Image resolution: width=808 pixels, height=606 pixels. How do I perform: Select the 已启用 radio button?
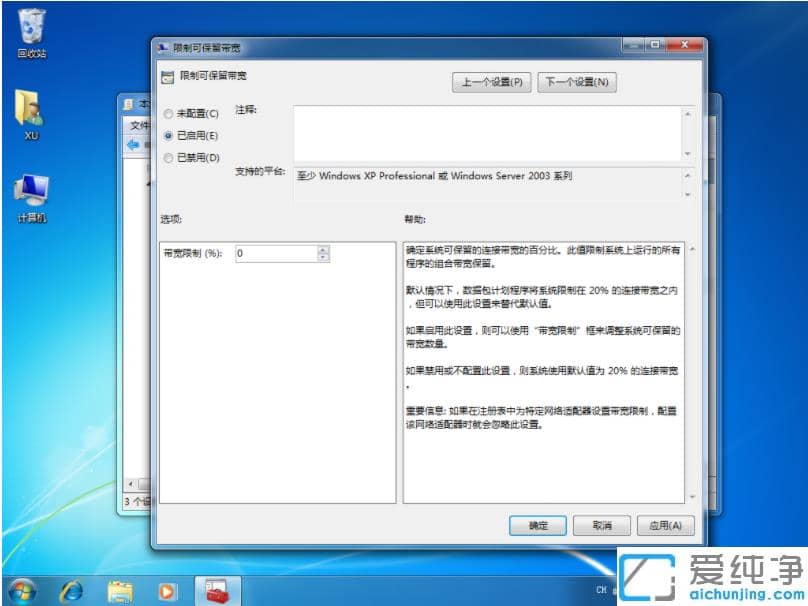tap(166, 135)
